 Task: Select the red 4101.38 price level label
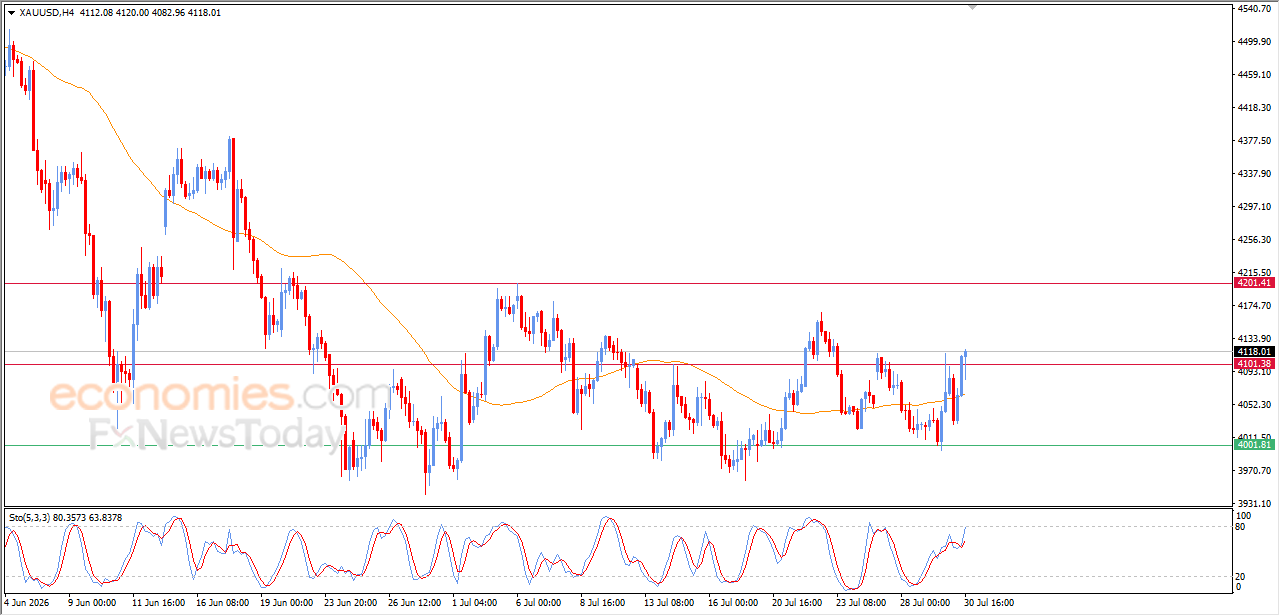coord(1254,364)
